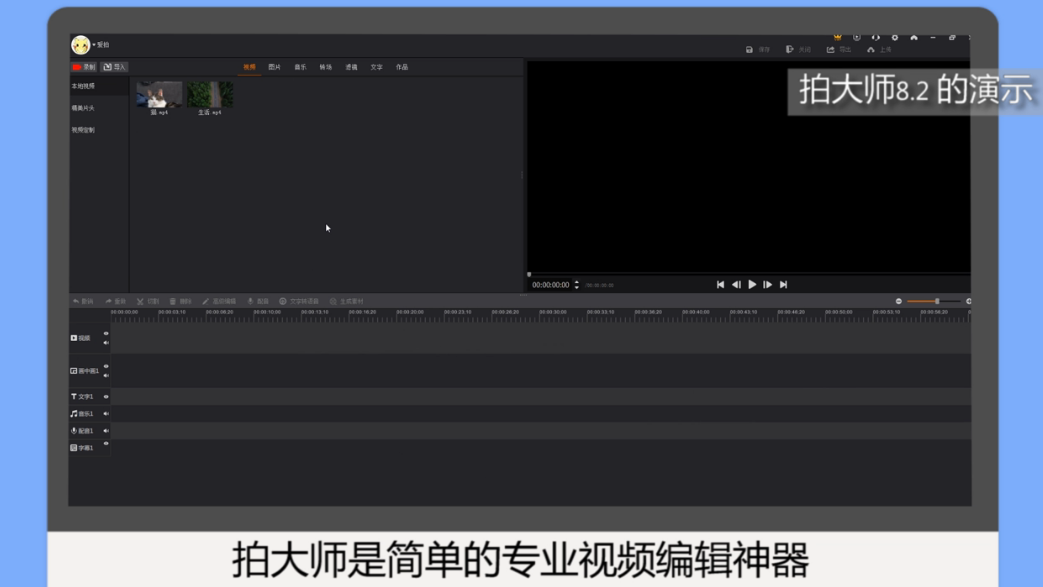Click the microphone Dubbing (配音) tool
Viewport: 1043px width, 587px height.
point(258,301)
